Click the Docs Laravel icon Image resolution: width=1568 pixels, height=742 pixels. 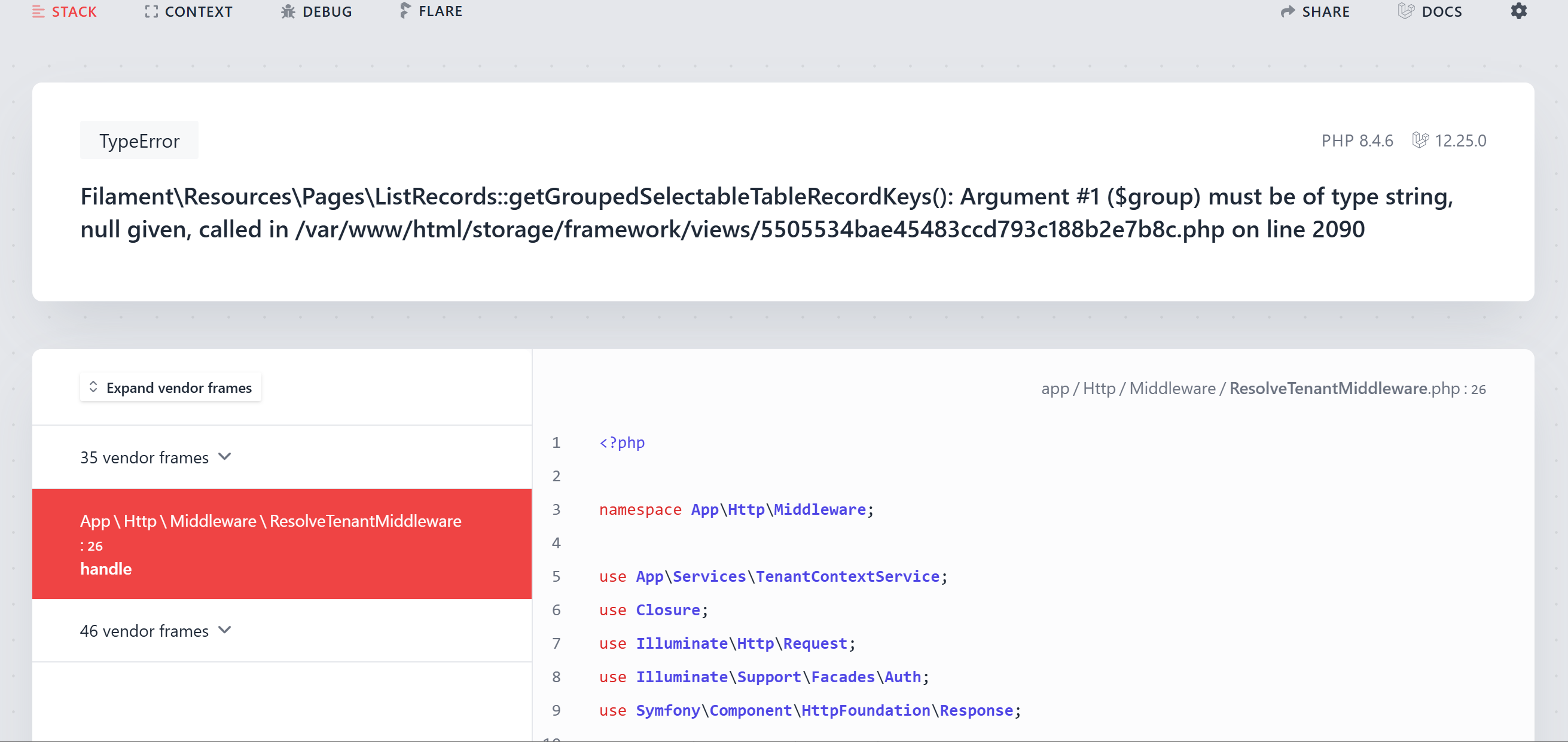1405,11
